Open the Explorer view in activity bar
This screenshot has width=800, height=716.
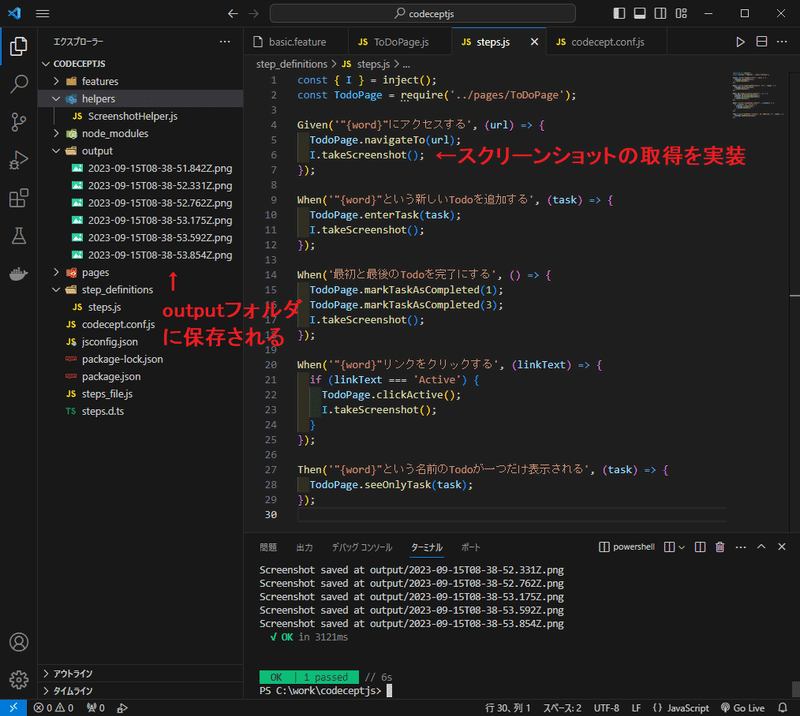coord(19,46)
